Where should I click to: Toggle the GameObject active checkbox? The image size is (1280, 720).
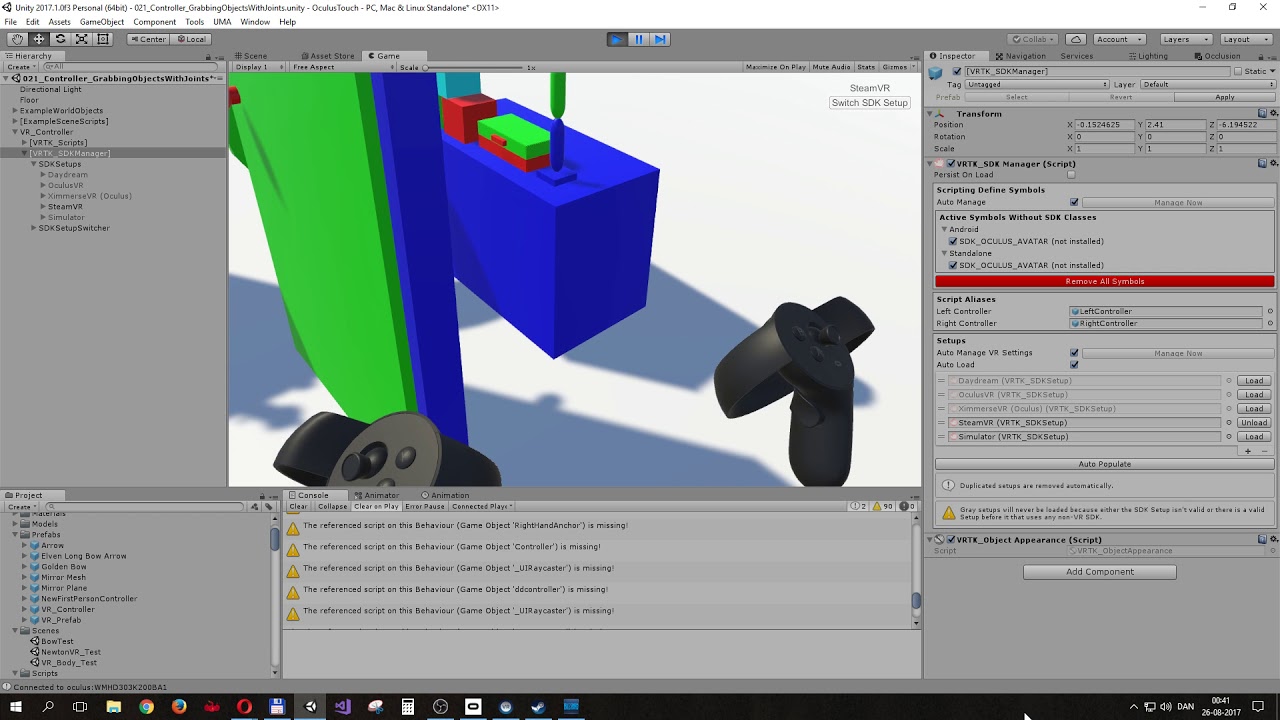pyautogui.click(x=957, y=72)
